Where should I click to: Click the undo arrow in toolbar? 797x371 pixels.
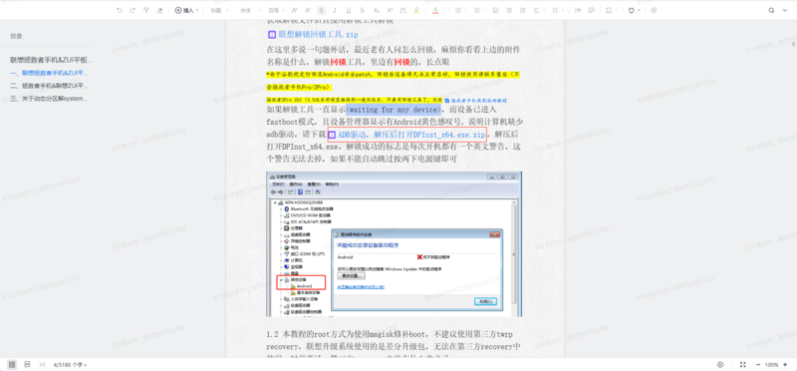[119, 10]
